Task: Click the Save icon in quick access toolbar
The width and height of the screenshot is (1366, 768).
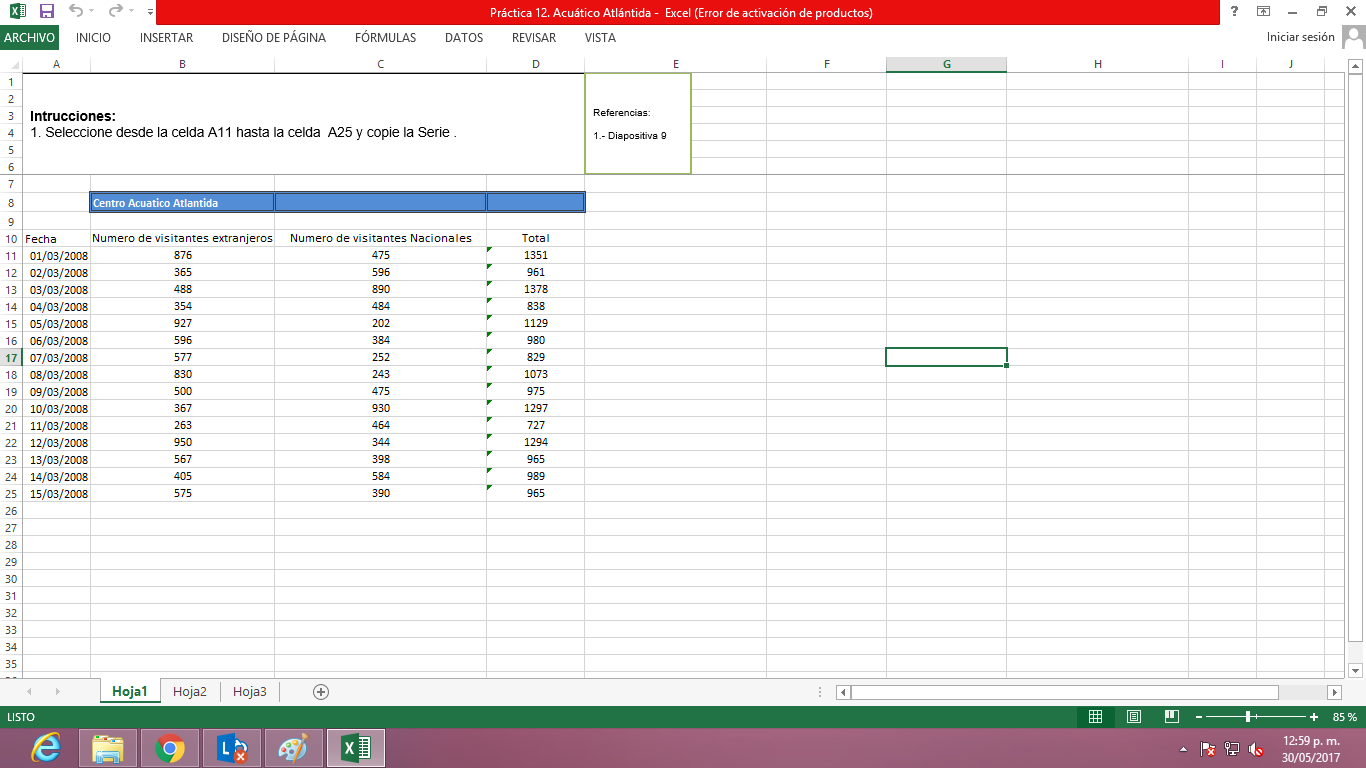Action: 46,12
